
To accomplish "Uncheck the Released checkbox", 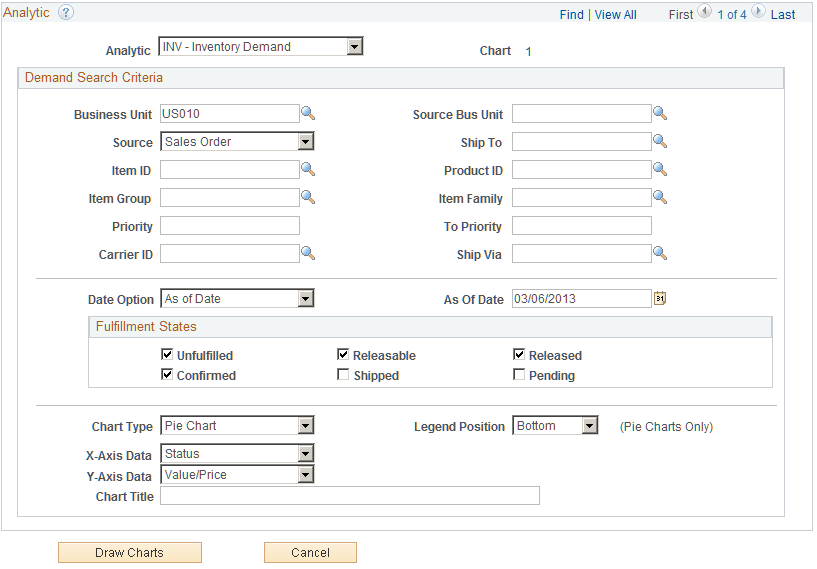I will pos(519,355).
